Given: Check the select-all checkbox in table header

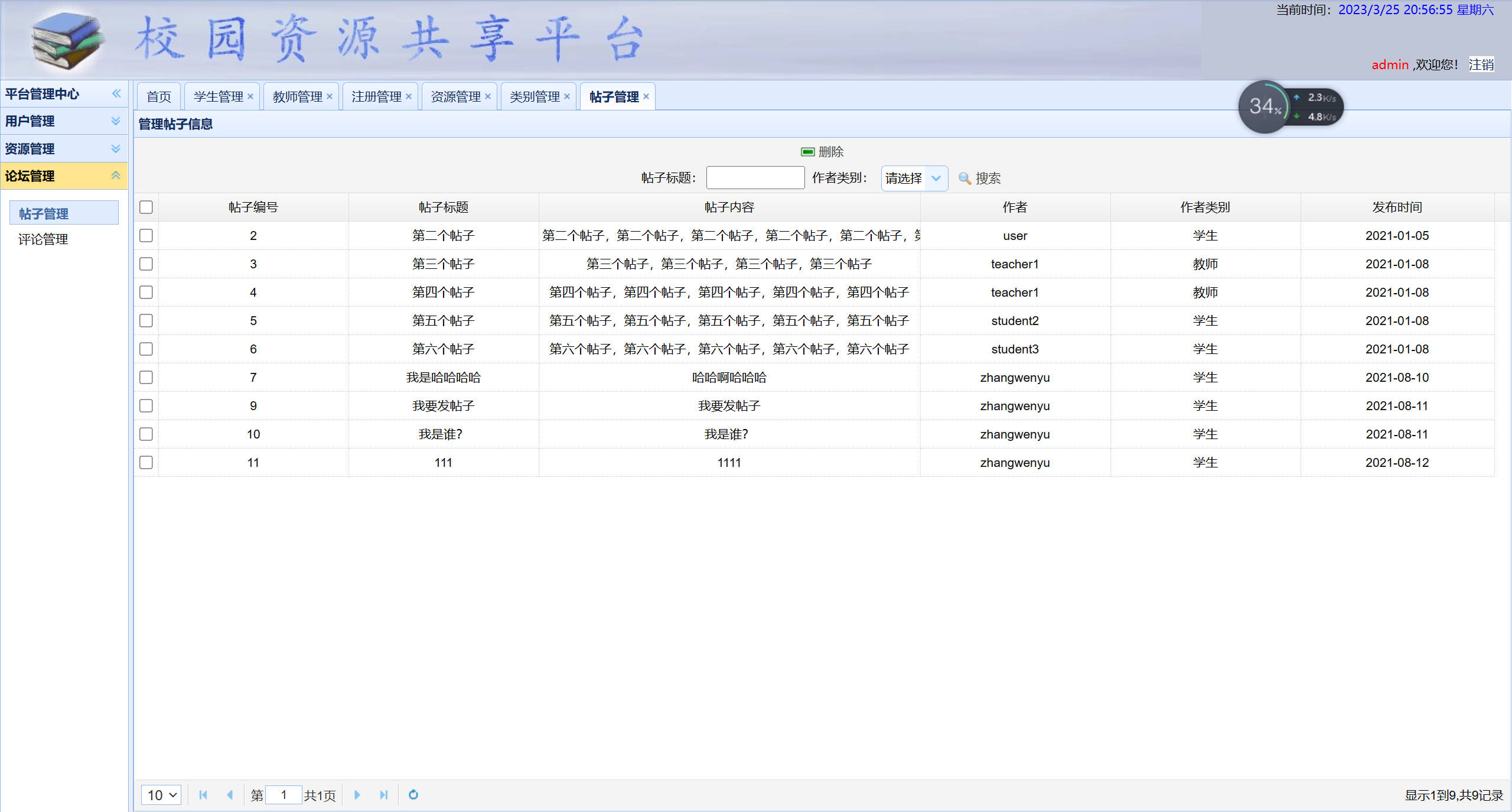Looking at the screenshot, I should coord(145,207).
